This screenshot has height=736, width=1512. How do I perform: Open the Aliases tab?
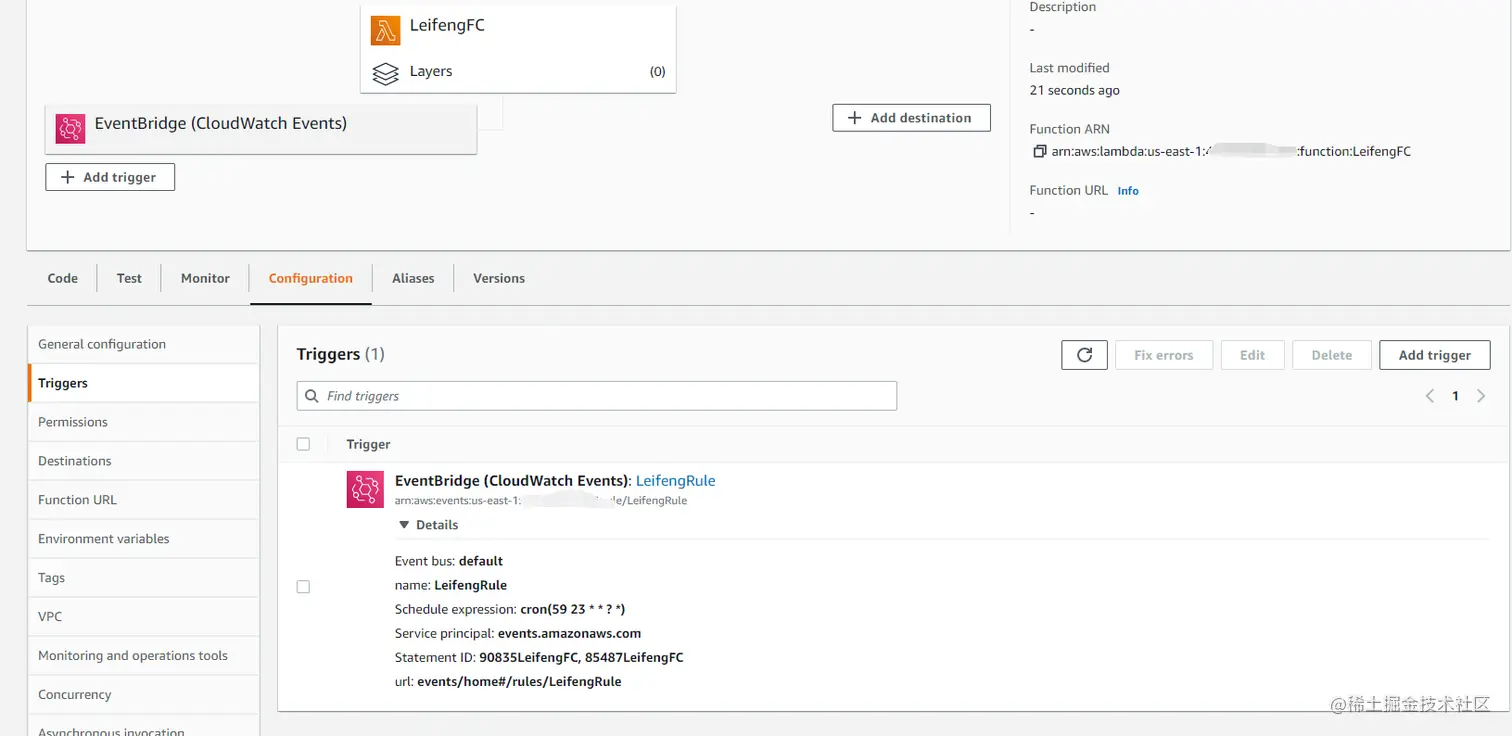point(413,278)
